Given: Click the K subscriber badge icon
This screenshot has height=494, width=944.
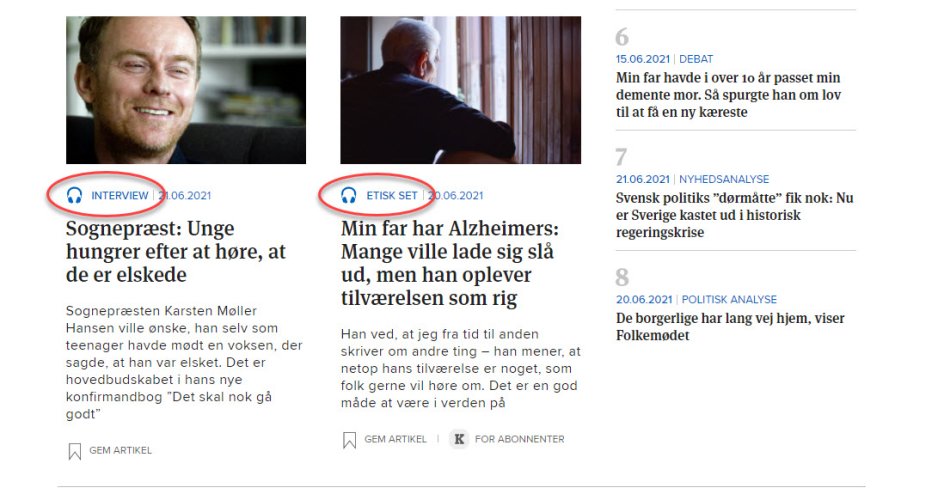Looking at the screenshot, I should [x=459, y=439].
